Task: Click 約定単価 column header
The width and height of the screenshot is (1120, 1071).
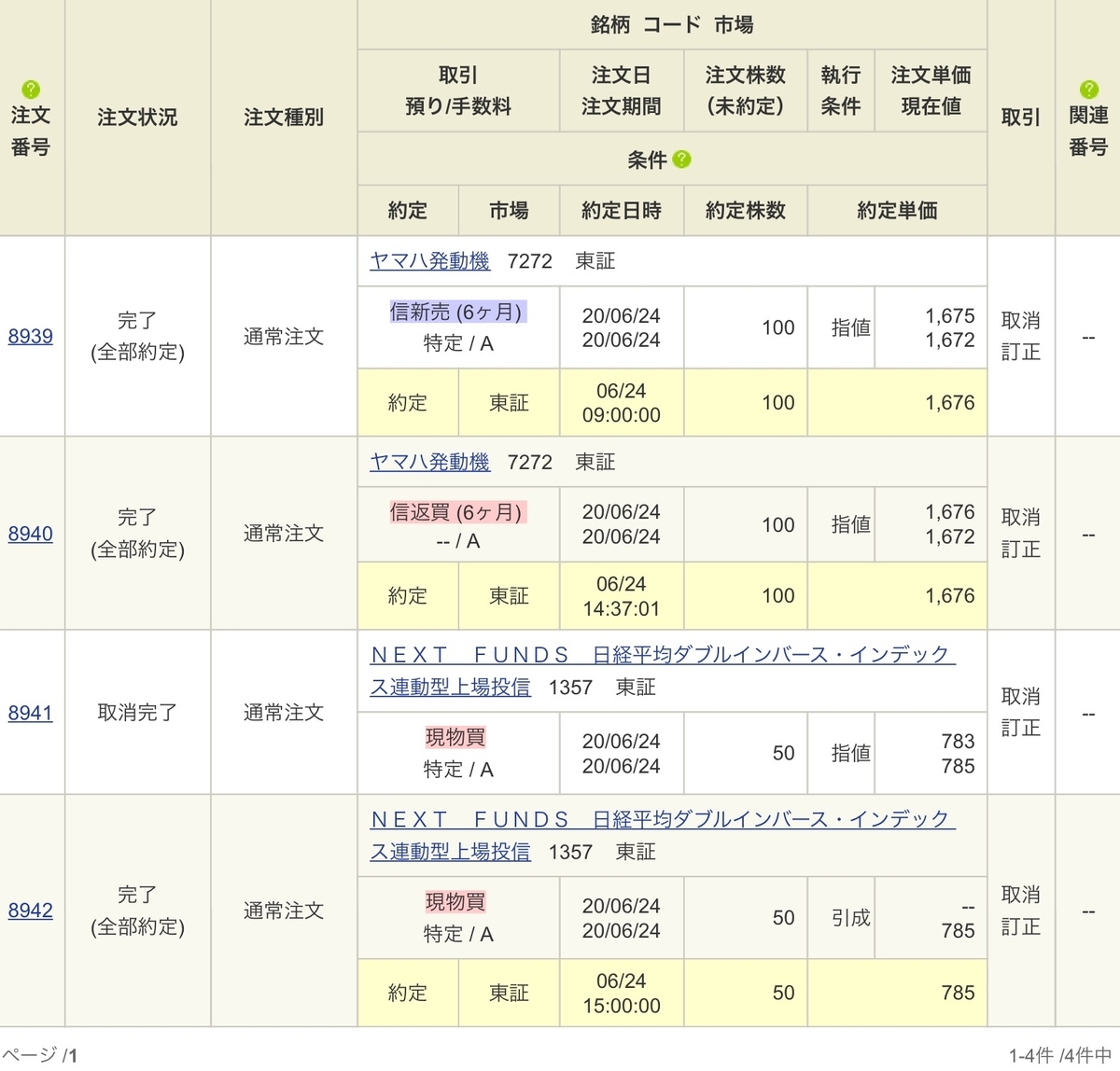Action: [x=897, y=211]
